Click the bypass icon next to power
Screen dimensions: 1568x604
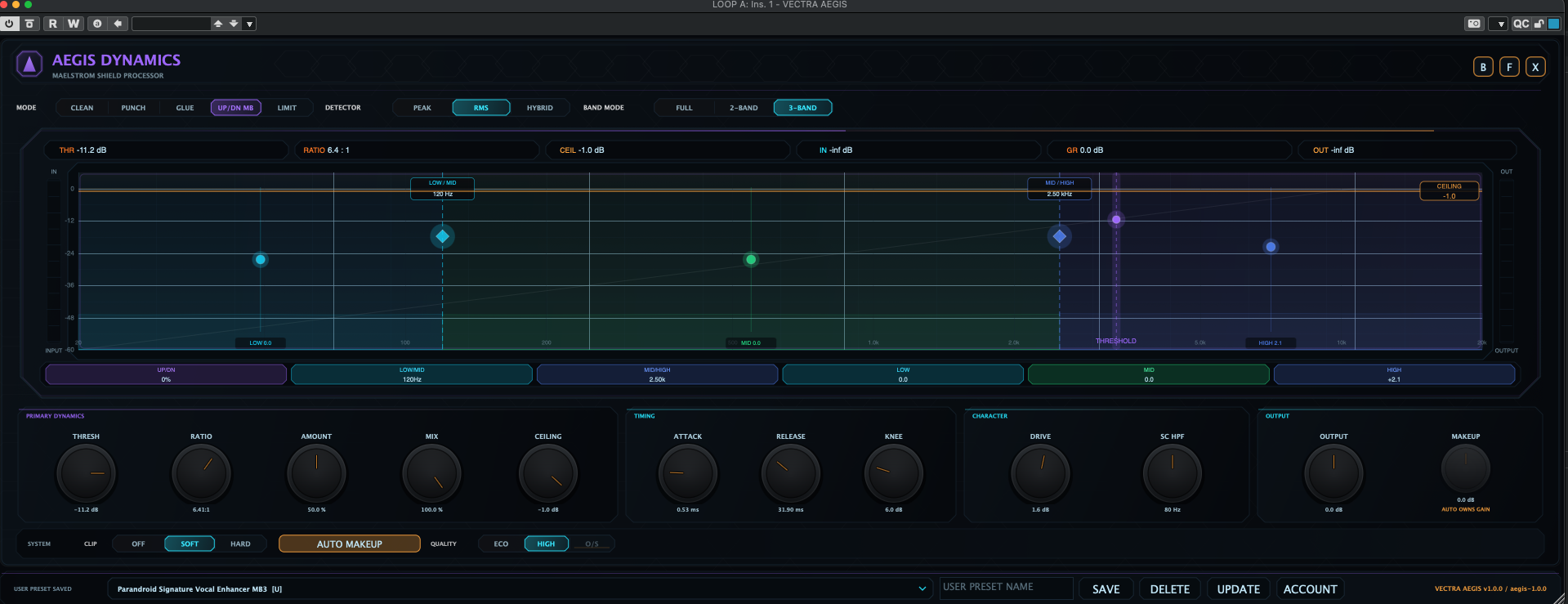[29, 24]
